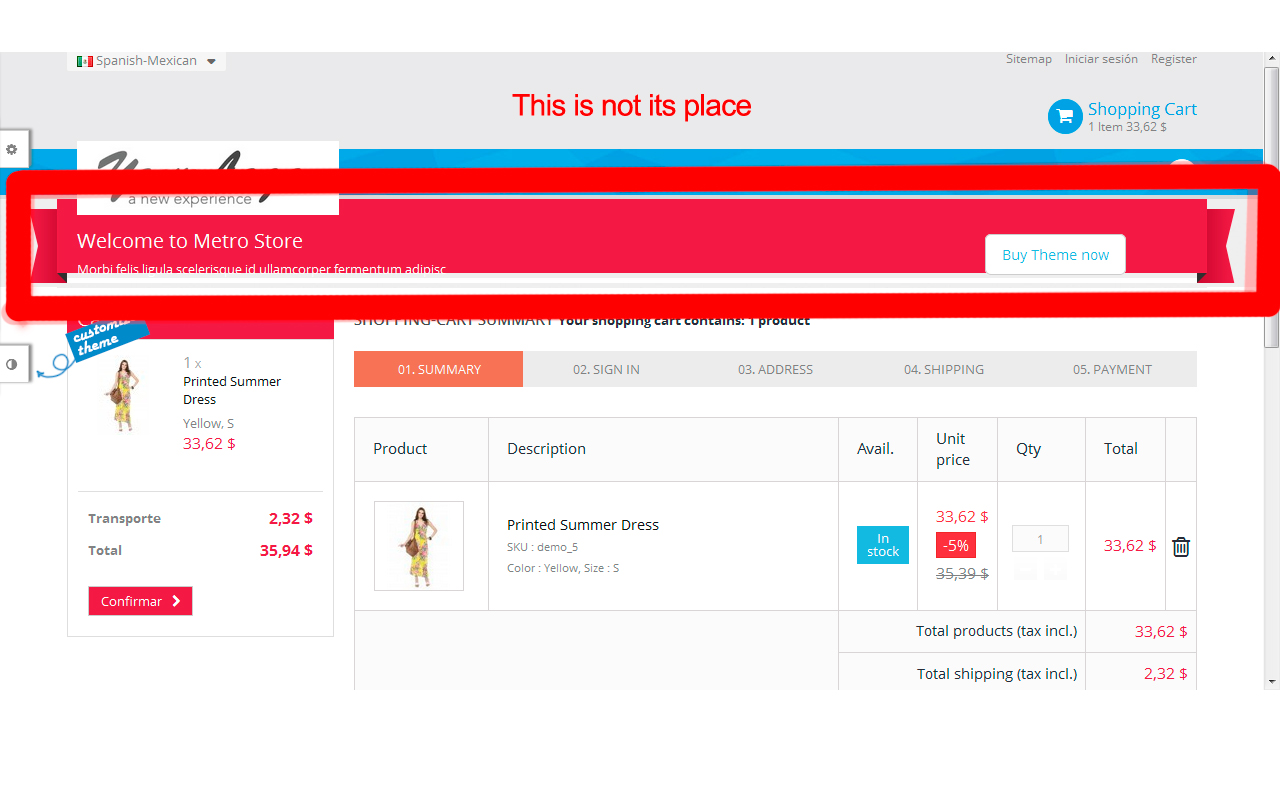1280x800 pixels.
Task: Open Printed Summer Dress in the Description column
Action: pyautogui.click(x=583, y=525)
